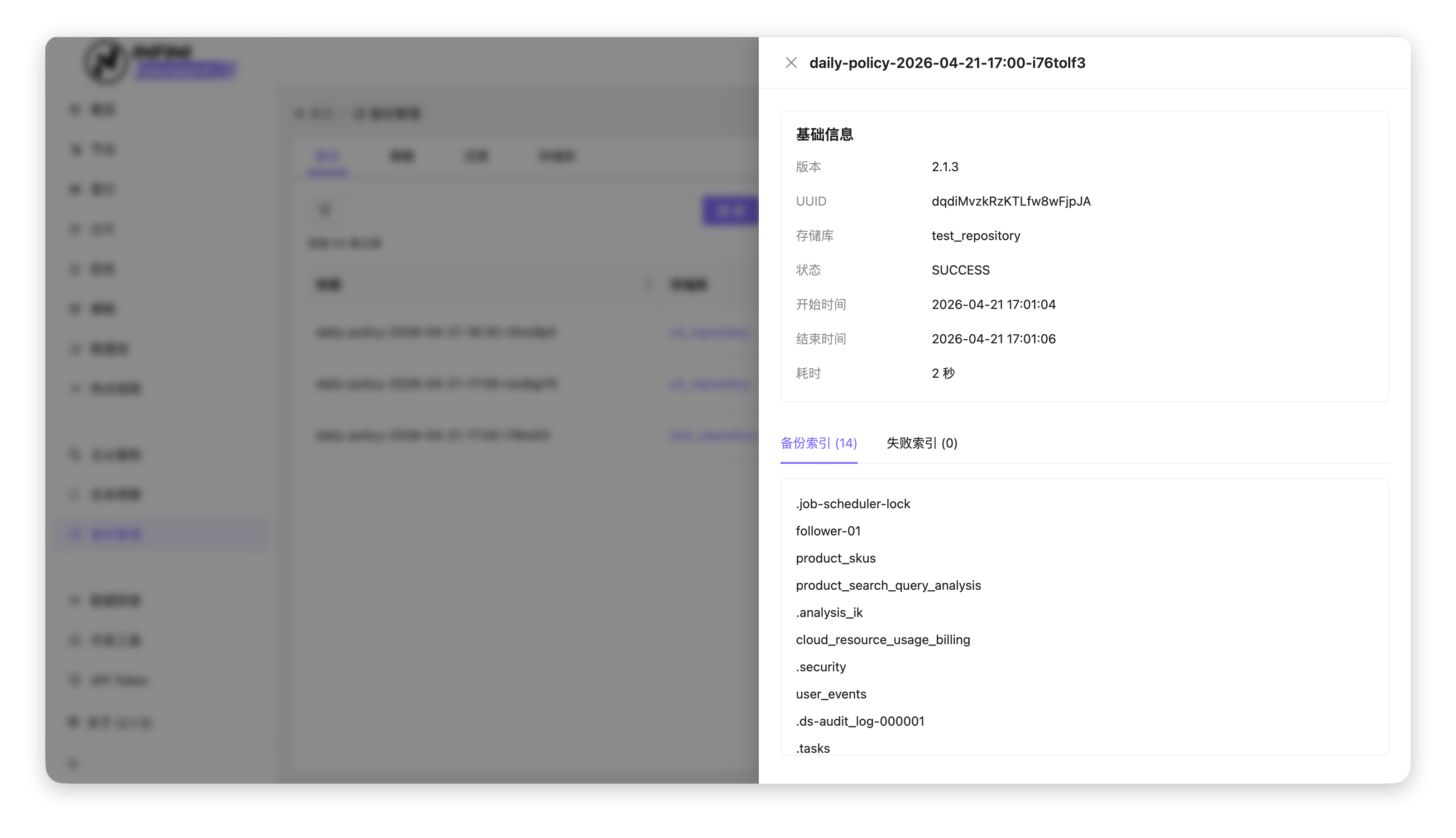This screenshot has height=838, width=1456.
Task: Switch to the 备份索引 (14) tab
Action: [x=818, y=443]
